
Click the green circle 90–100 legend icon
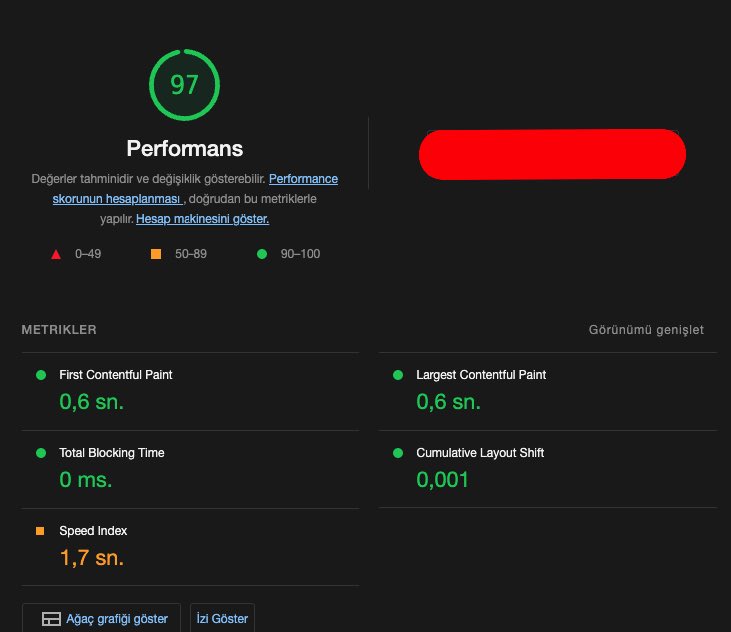262,254
